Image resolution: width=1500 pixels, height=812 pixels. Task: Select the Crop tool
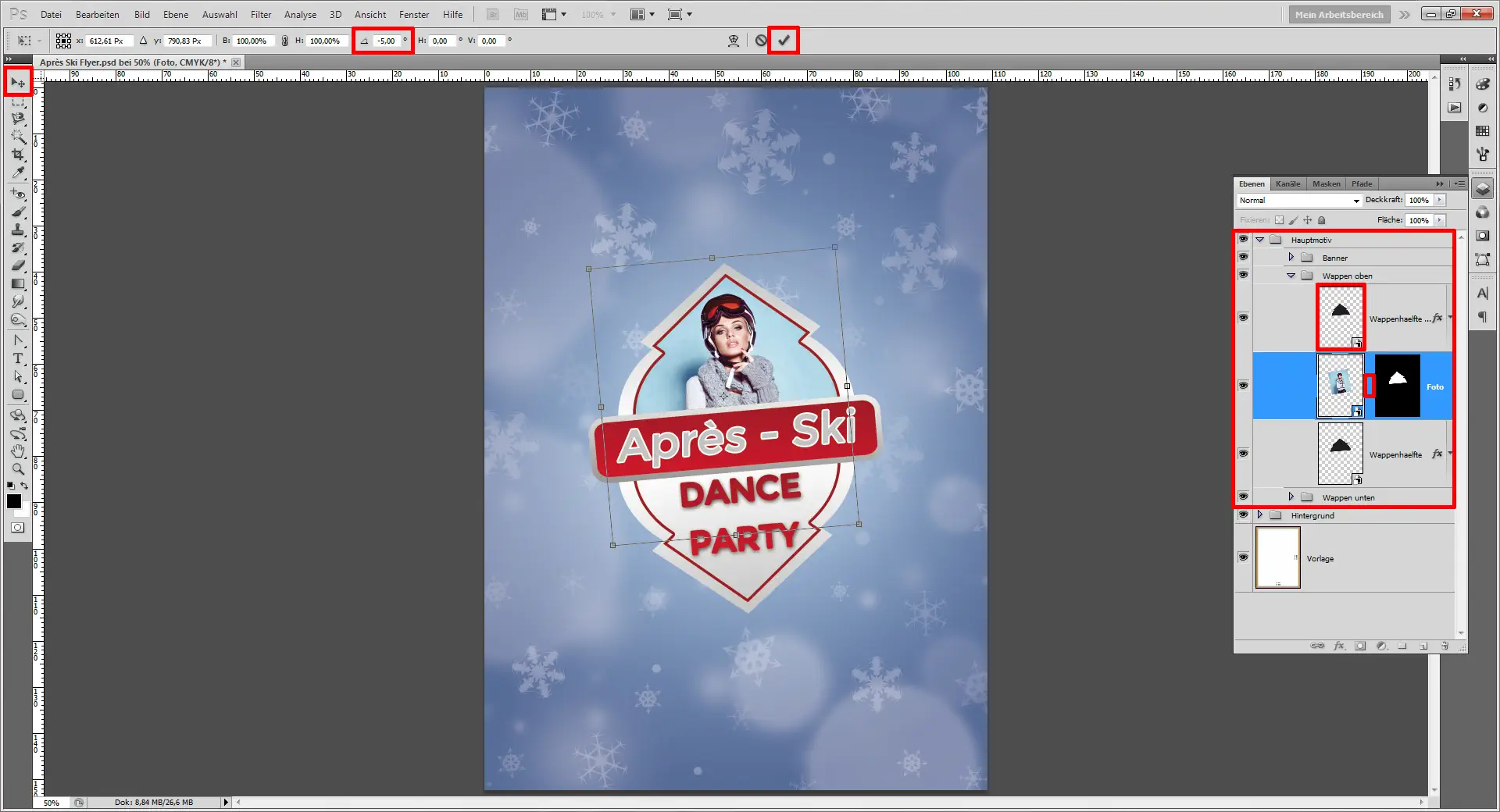(18, 154)
